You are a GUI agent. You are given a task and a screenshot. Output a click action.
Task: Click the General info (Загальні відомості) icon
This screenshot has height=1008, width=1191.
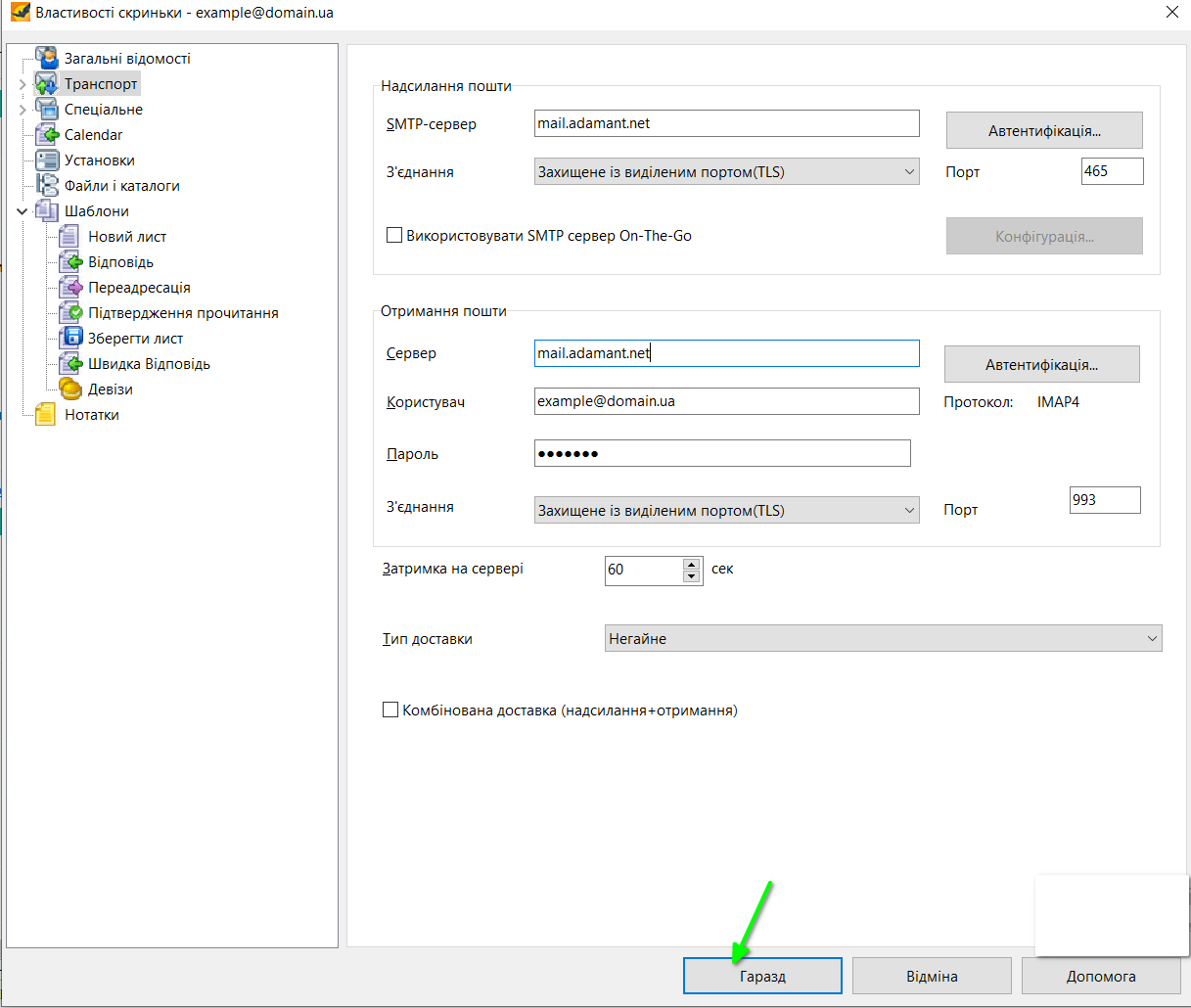47,59
